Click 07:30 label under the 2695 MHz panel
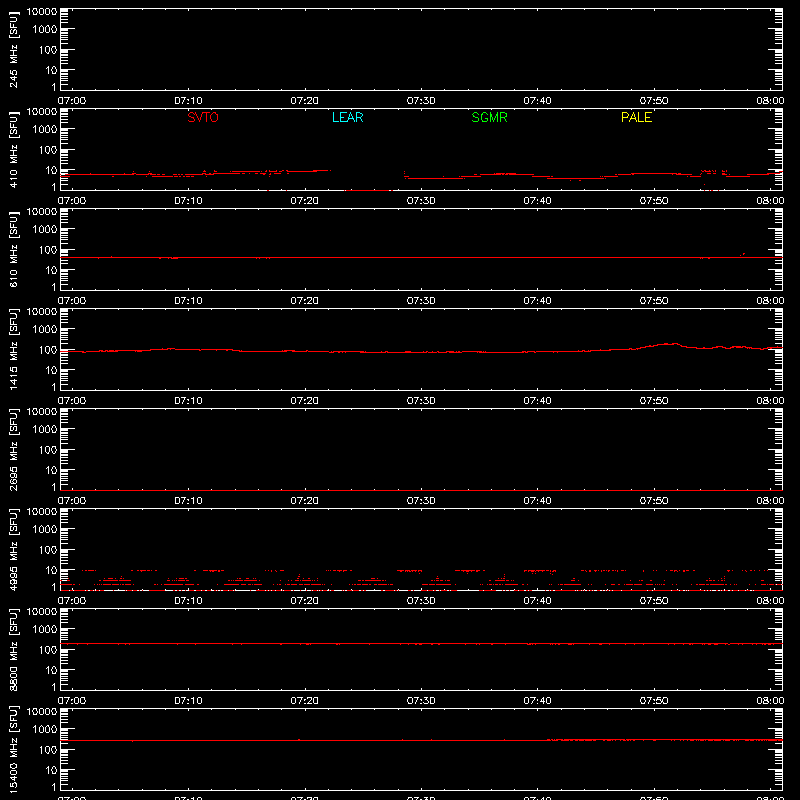Image resolution: width=800 pixels, height=800 pixels. (421, 501)
